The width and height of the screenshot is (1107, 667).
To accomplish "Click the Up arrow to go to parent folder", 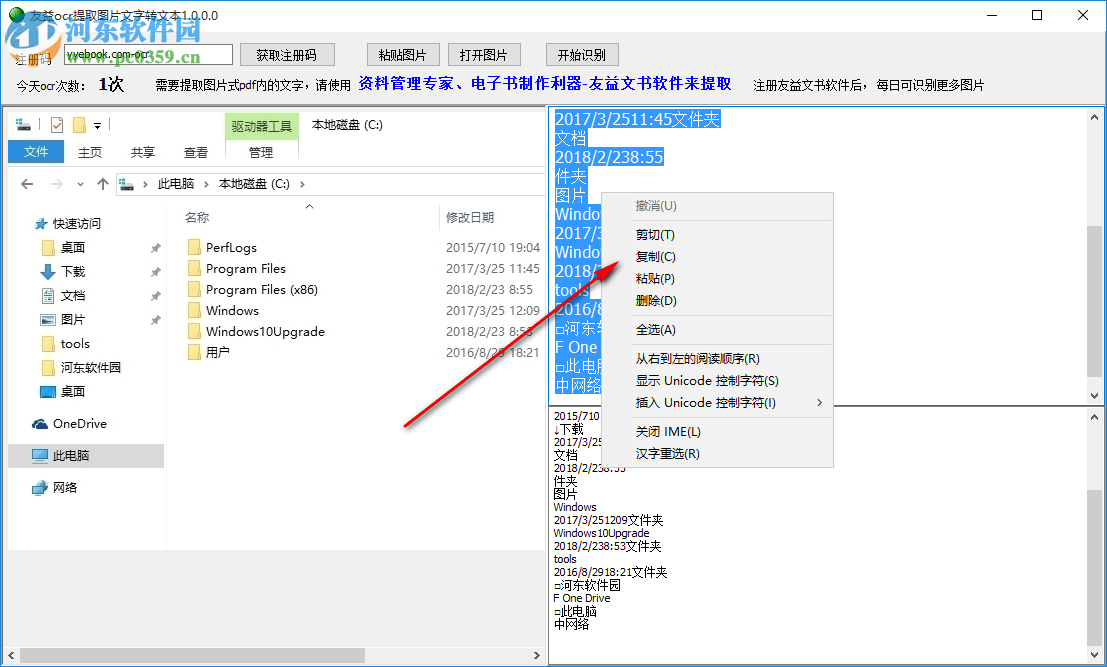I will pos(103,183).
